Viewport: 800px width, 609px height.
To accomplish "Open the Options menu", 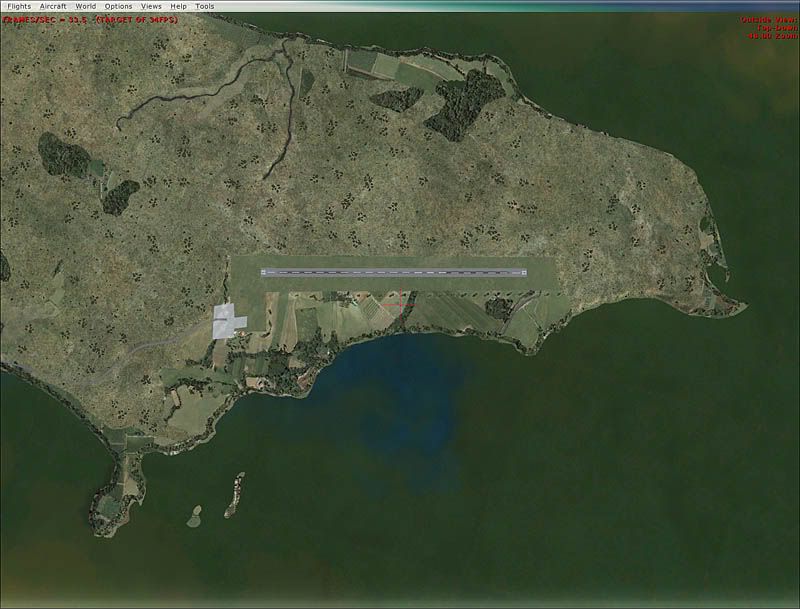I will pyautogui.click(x=118, y=6).
